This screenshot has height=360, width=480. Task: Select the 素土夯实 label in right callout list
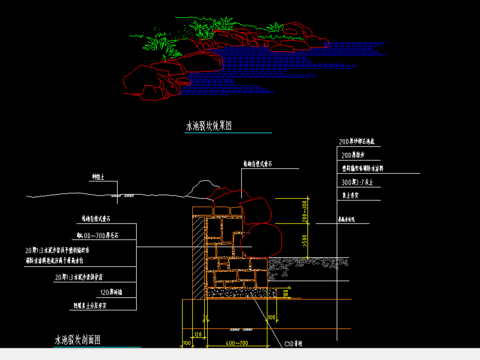(x=350, y=195)
